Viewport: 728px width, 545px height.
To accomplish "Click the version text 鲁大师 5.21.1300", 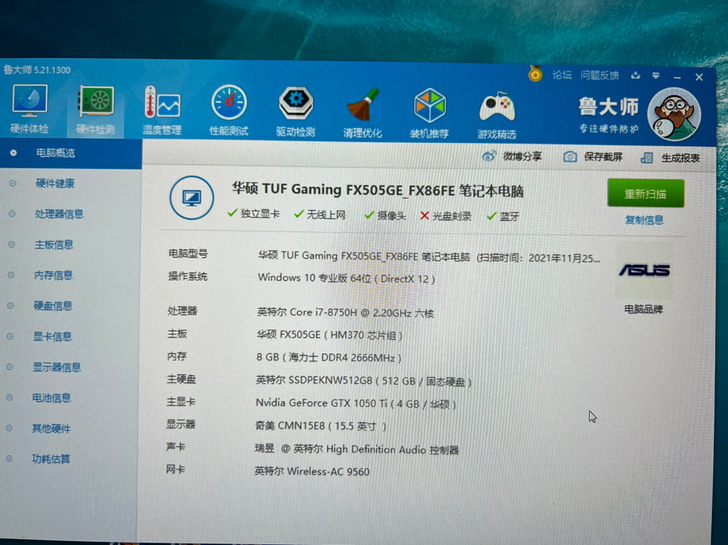I will 37,70.
